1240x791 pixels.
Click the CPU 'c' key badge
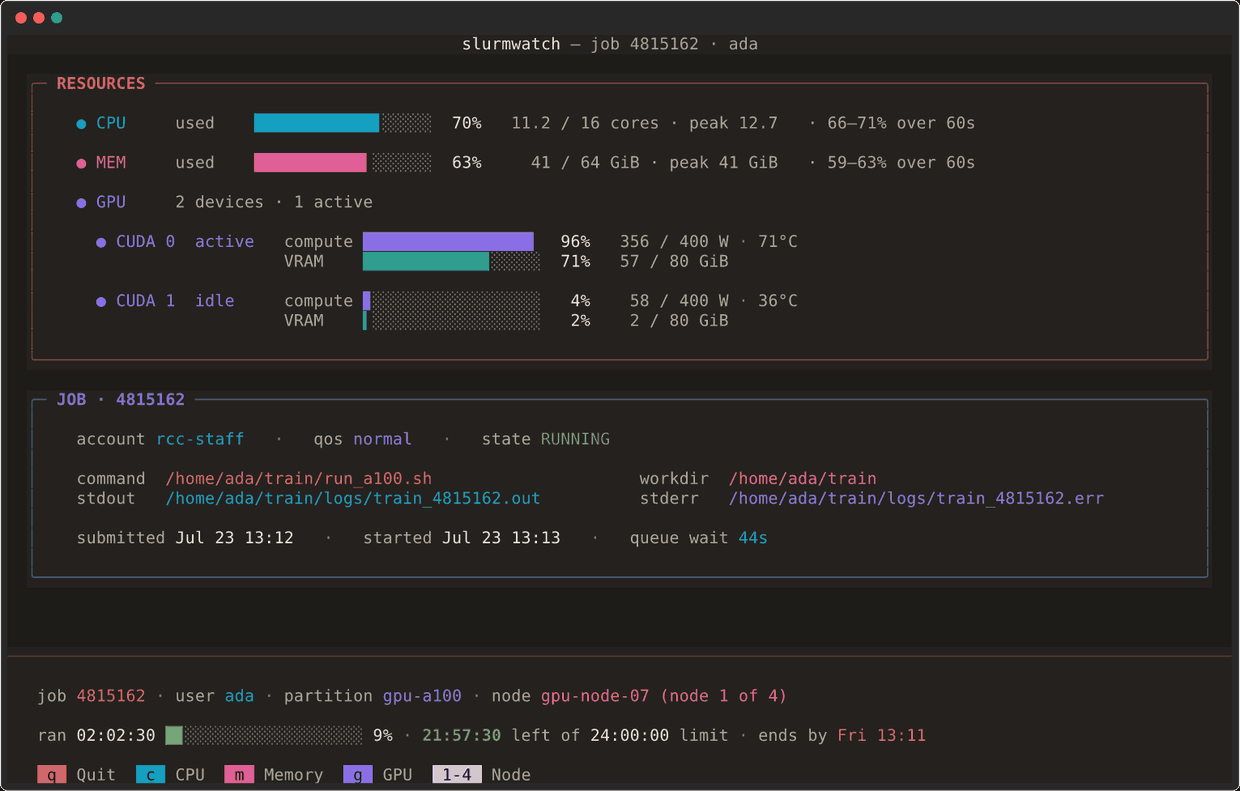(150, 774)
